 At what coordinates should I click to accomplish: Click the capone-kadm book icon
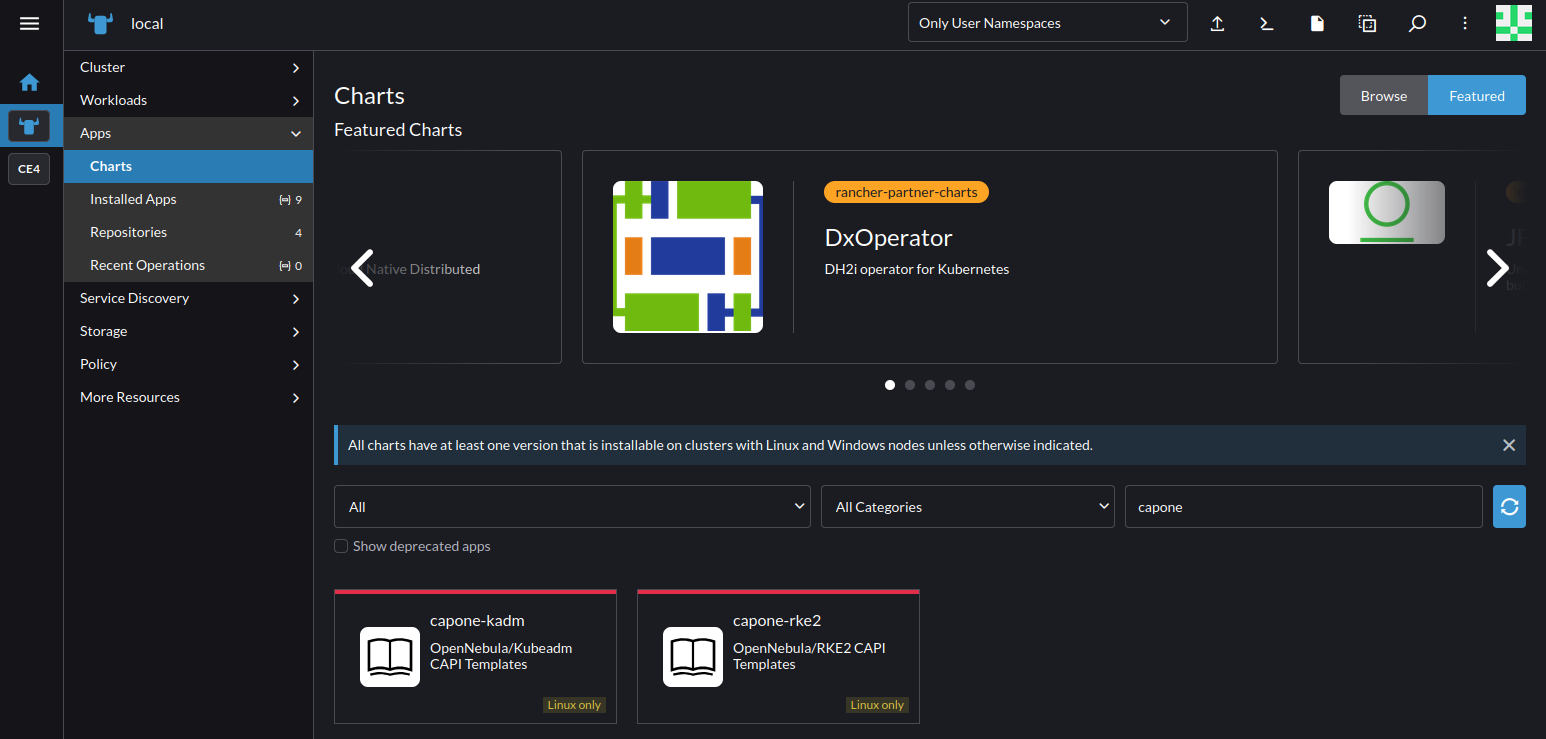coord(390,657)
